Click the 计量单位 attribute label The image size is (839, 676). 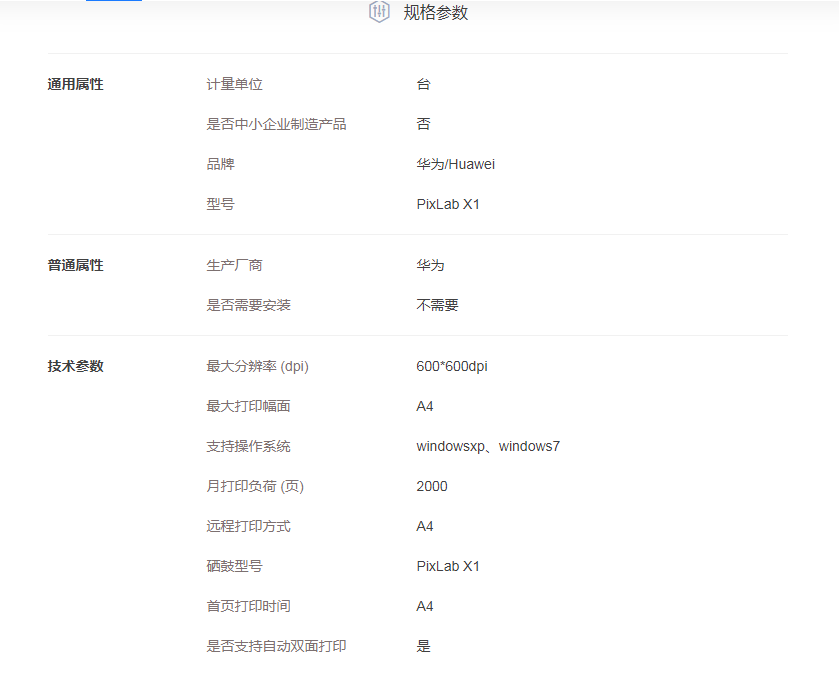click(234, 84)
